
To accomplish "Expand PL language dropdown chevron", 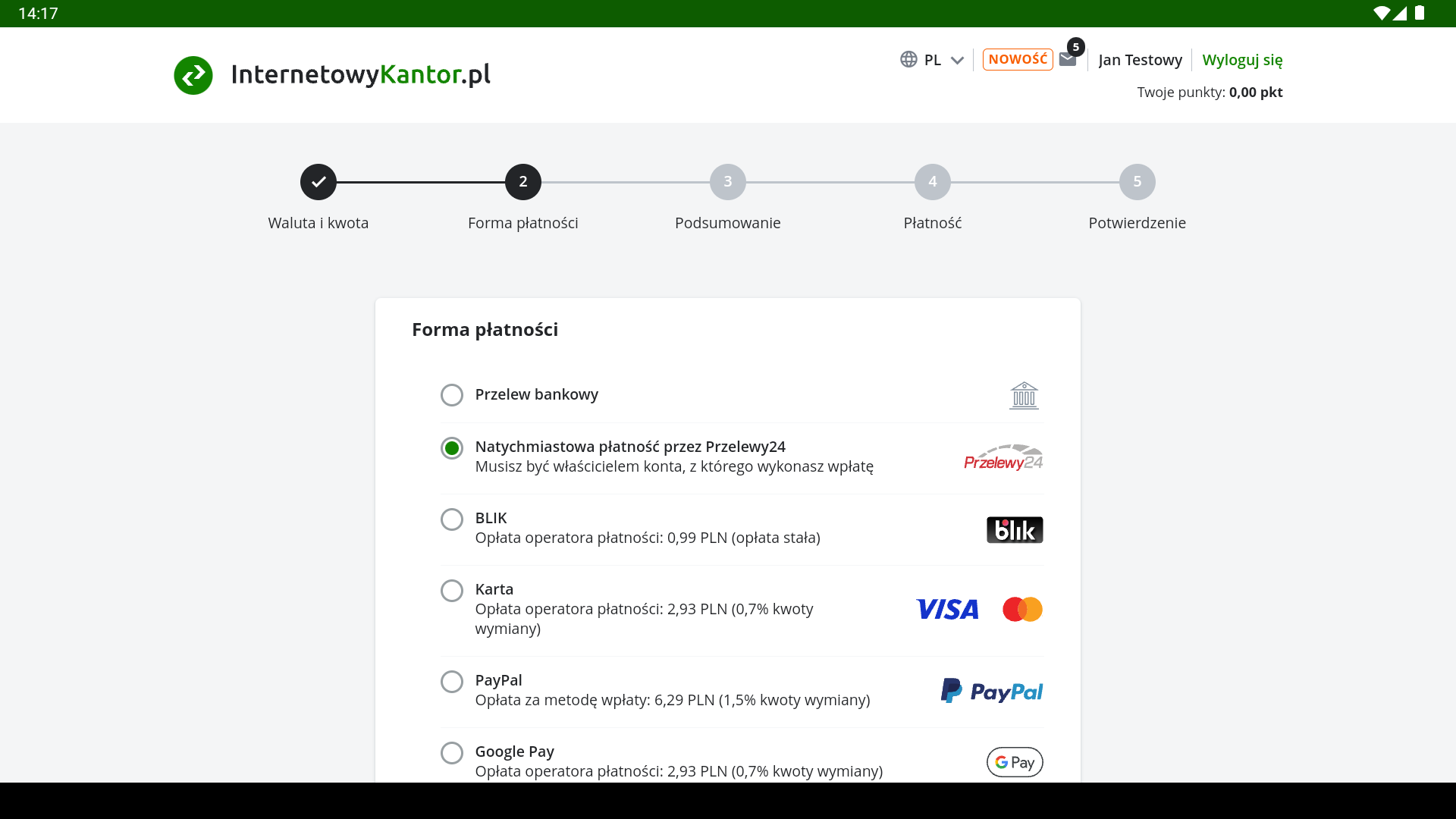I will click(x=957, y=60).
